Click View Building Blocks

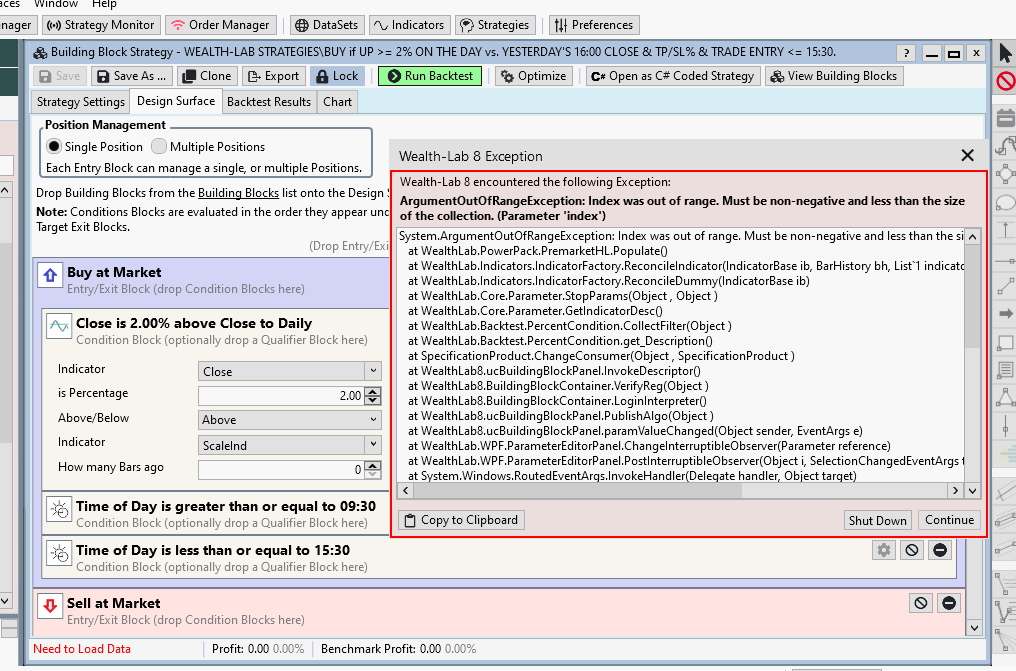click(x=834, y=76)
